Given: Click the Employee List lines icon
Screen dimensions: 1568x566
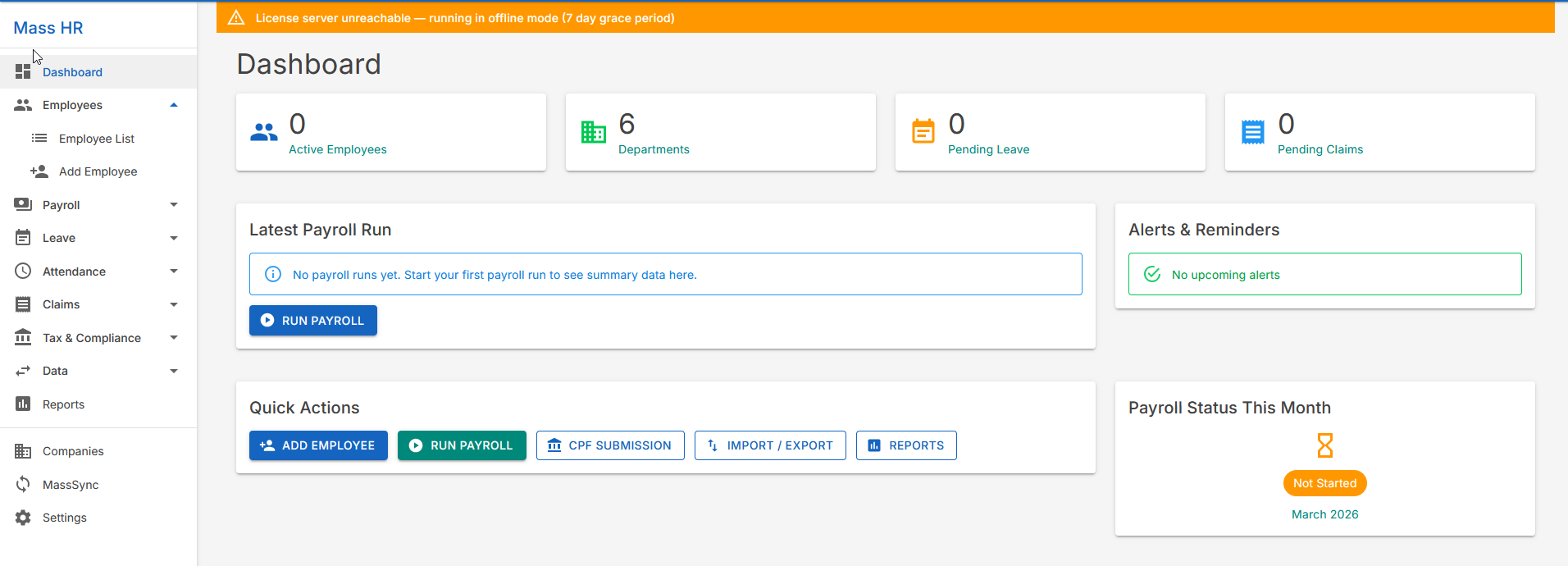Looking at the screenshot, I should point(39,139).
